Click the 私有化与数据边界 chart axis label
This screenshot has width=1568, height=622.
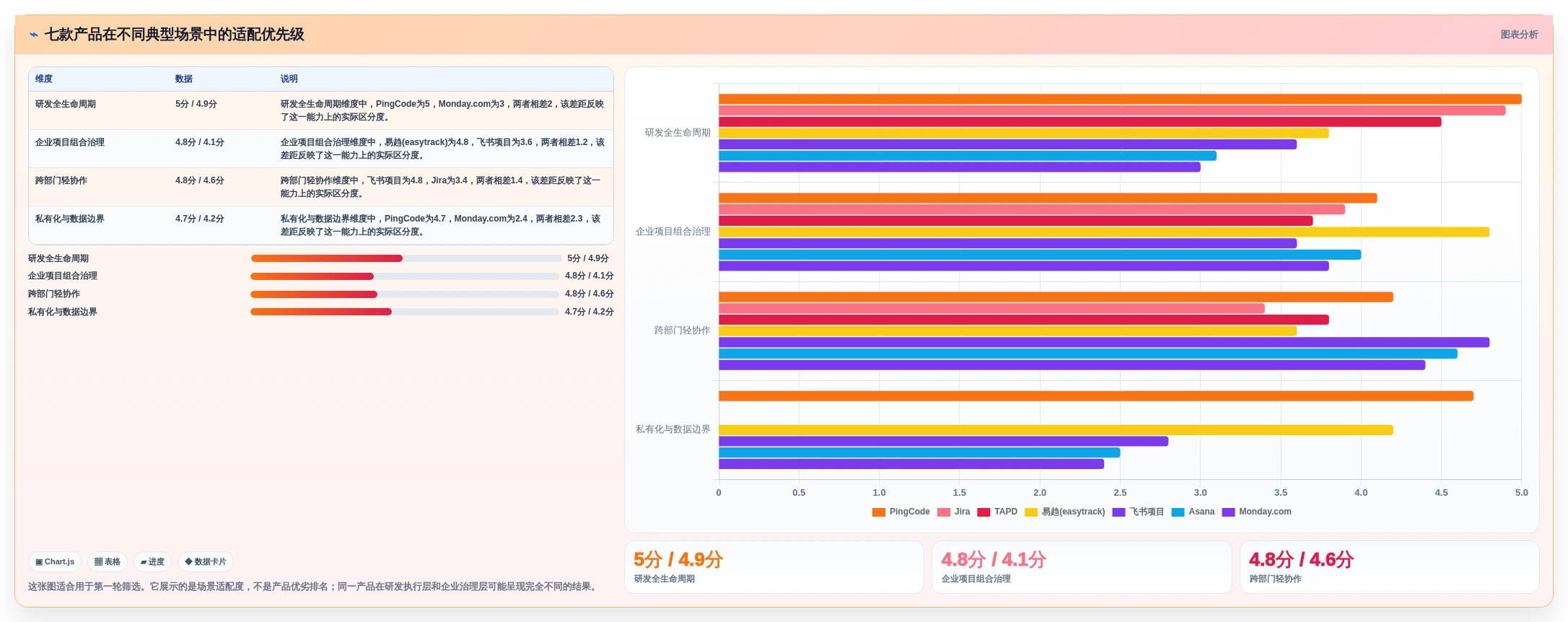[x=673, y=429]
